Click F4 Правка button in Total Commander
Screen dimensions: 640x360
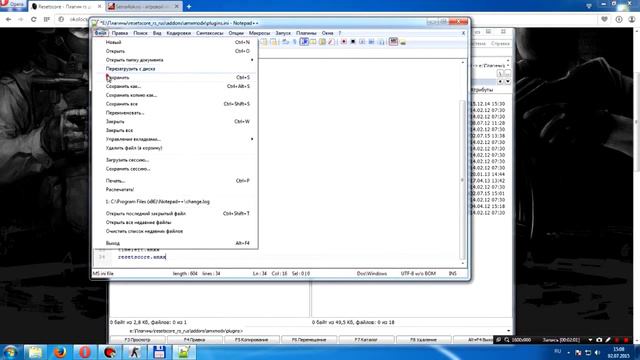[x=195, y=340]
